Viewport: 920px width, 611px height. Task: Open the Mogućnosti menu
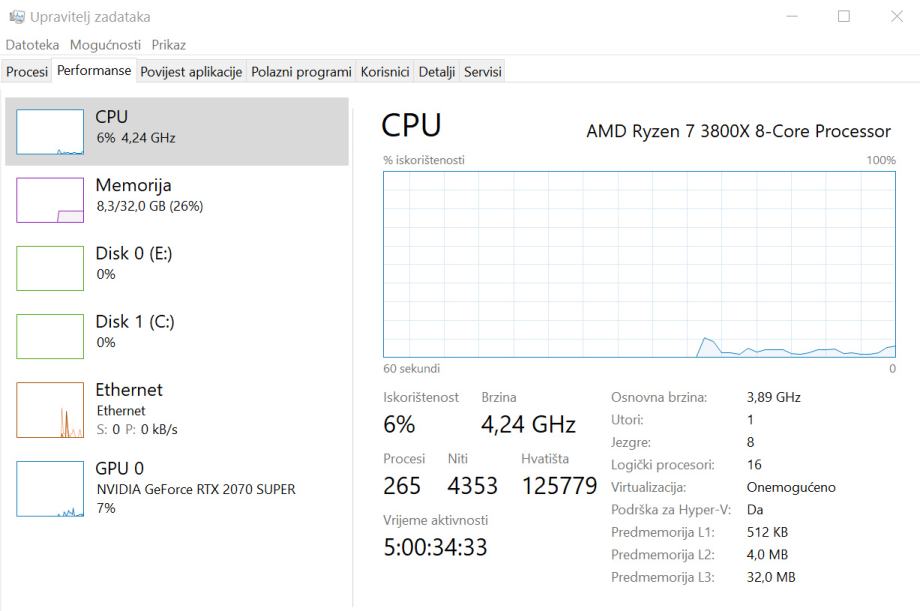tap(105, 45)
